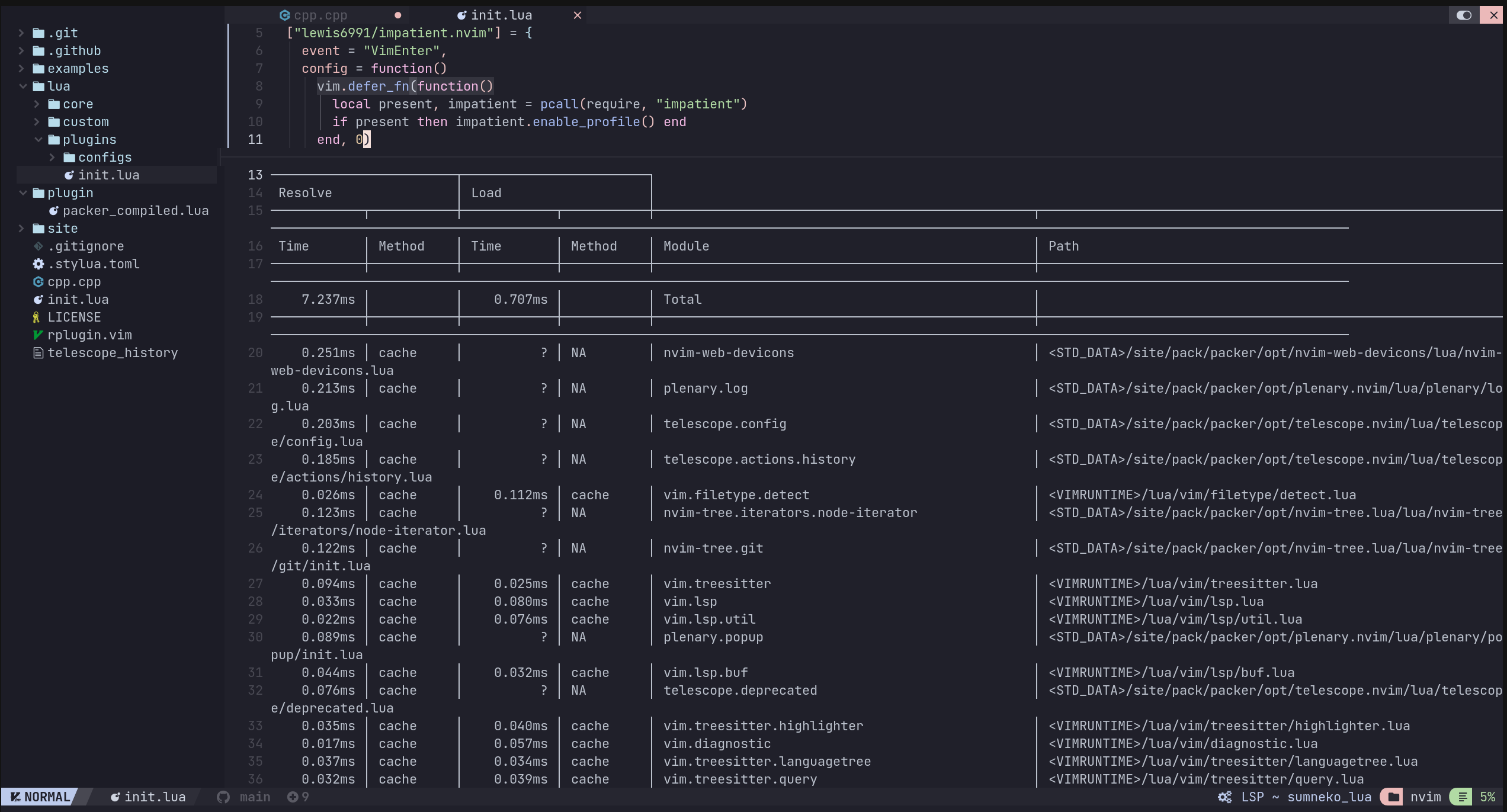Collapse the plugins folder

coord(38,139)
